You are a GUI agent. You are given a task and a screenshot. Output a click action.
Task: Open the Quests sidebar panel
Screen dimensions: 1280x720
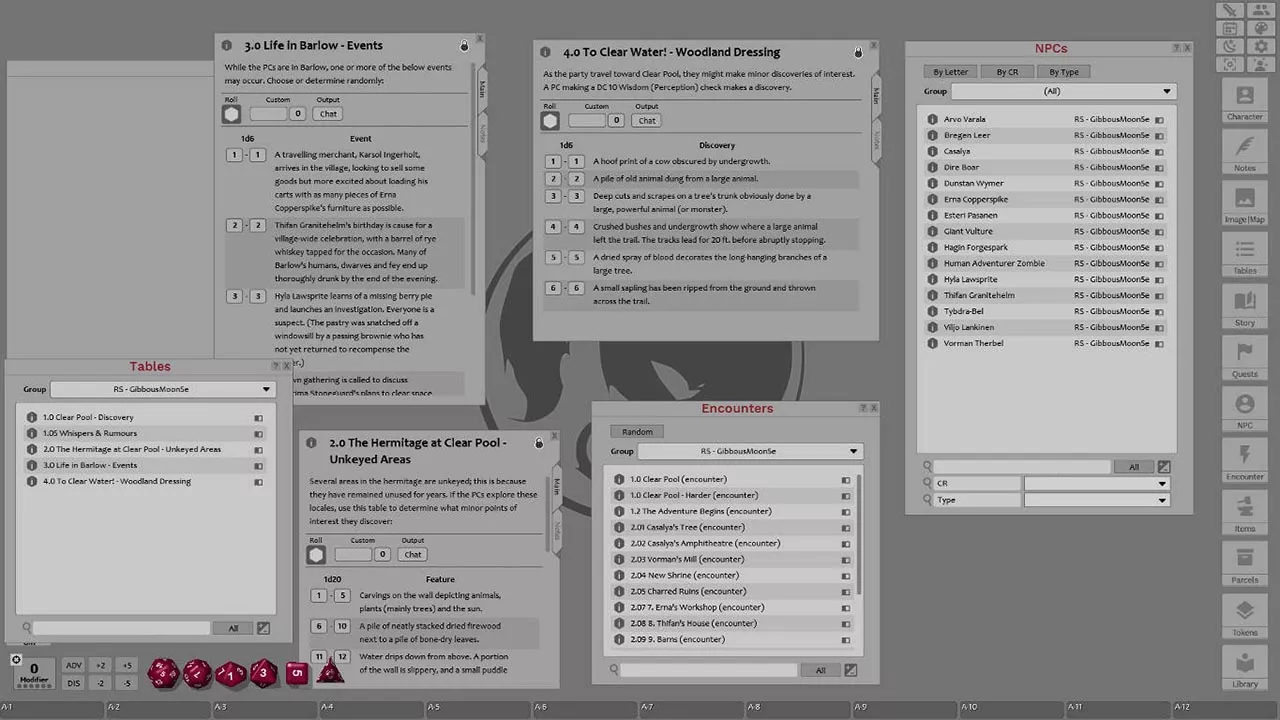[1244, 359]
